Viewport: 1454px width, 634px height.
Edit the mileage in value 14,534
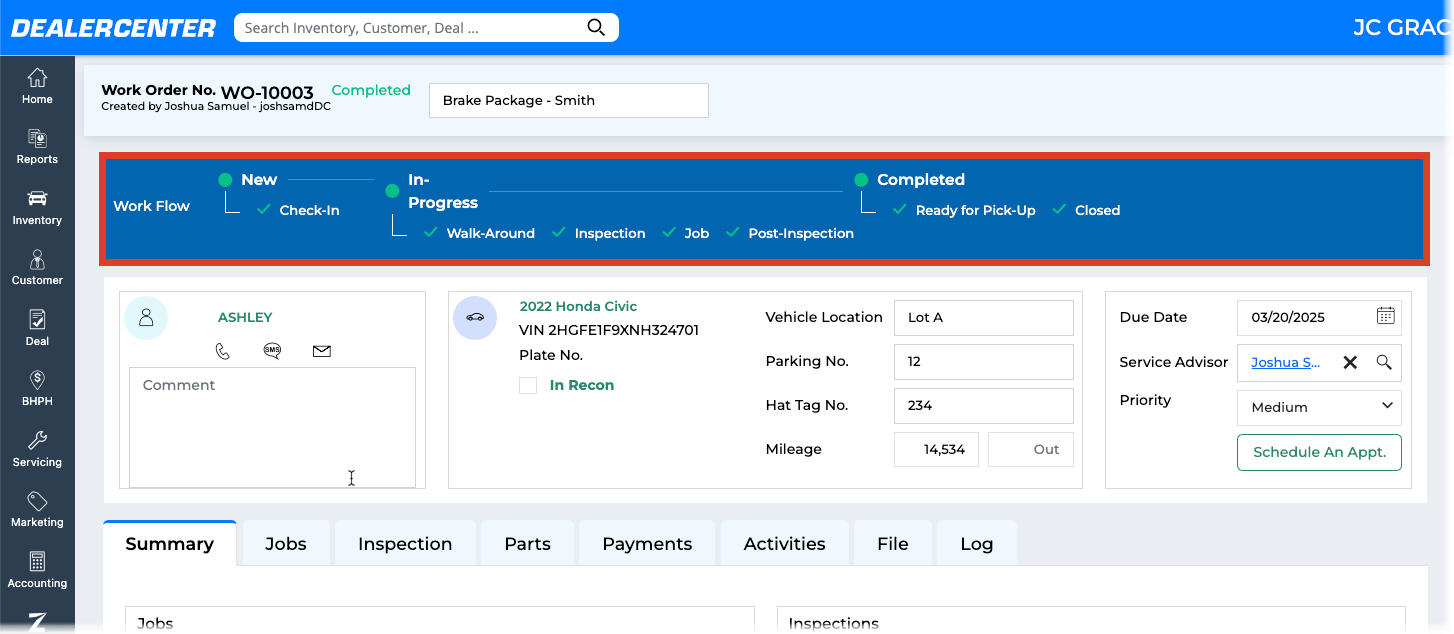(x=936, y=449)
